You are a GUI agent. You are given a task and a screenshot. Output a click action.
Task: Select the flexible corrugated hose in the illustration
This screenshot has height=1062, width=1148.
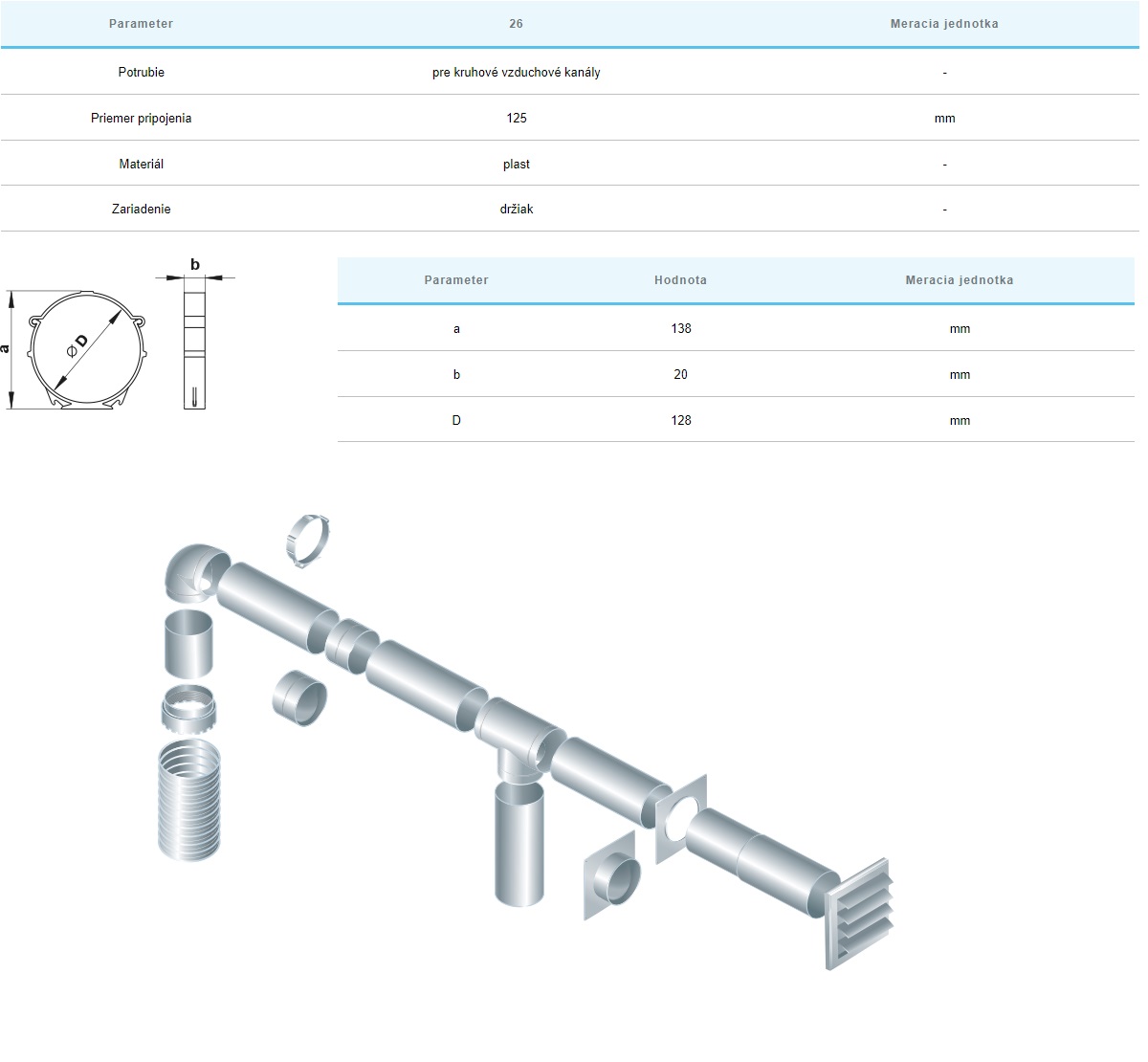click(188, 804)
